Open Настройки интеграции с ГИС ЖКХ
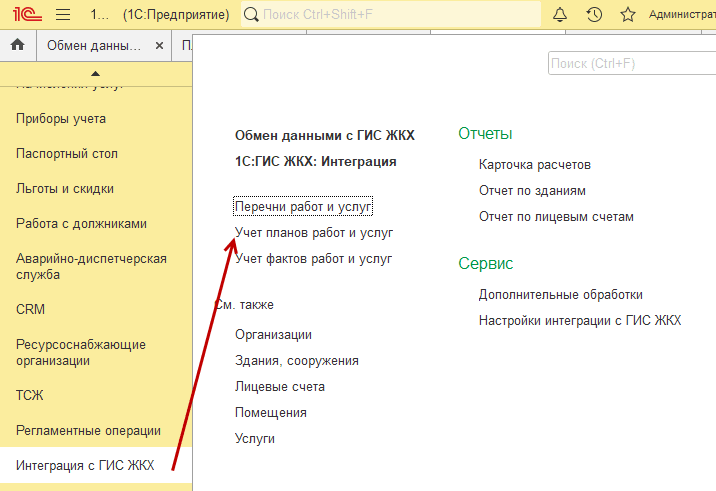 (x=580, y=321)
